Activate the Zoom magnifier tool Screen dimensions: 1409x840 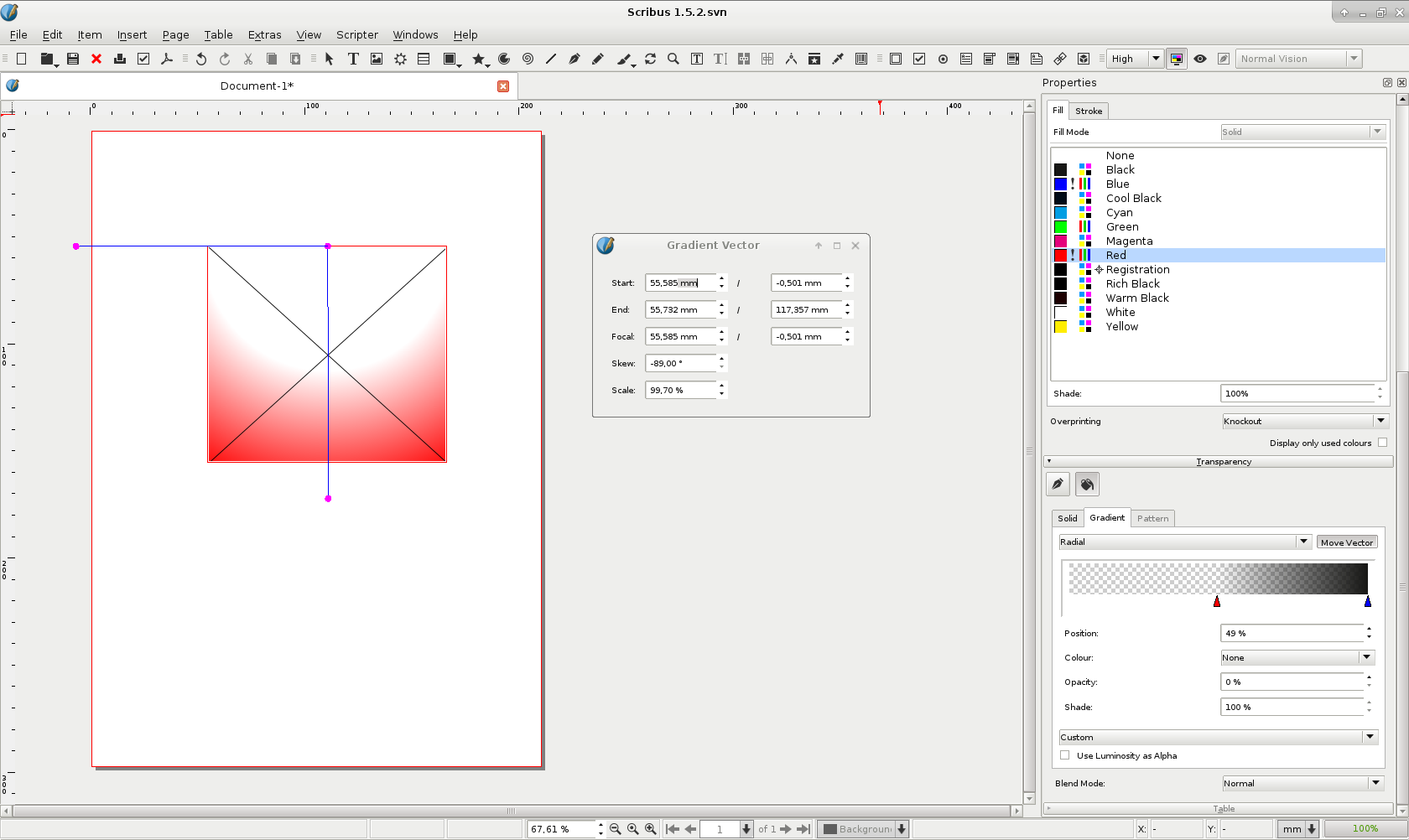[673, 59]
